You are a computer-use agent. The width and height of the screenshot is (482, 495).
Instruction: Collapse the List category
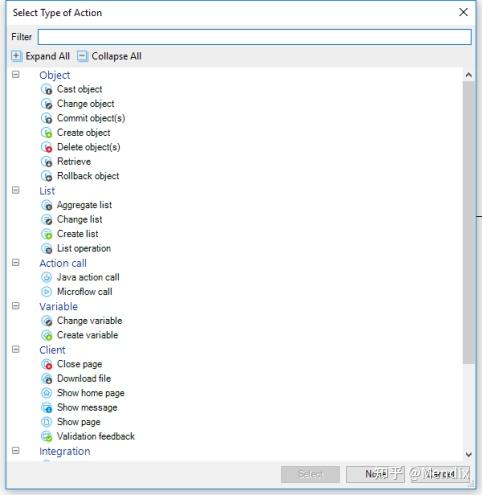pyautogui.click(x=16, y=190)
